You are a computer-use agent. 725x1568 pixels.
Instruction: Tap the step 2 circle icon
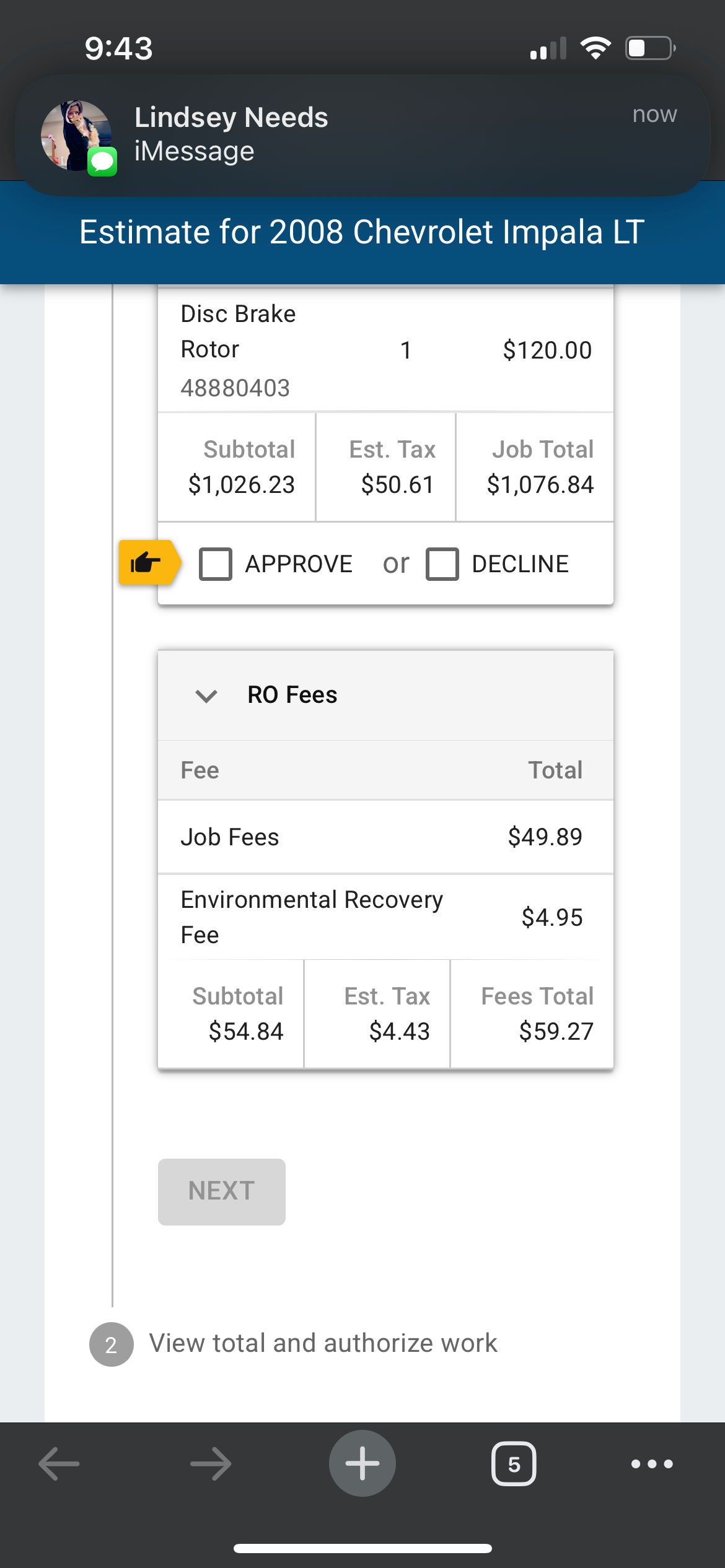pos(112,1344)
